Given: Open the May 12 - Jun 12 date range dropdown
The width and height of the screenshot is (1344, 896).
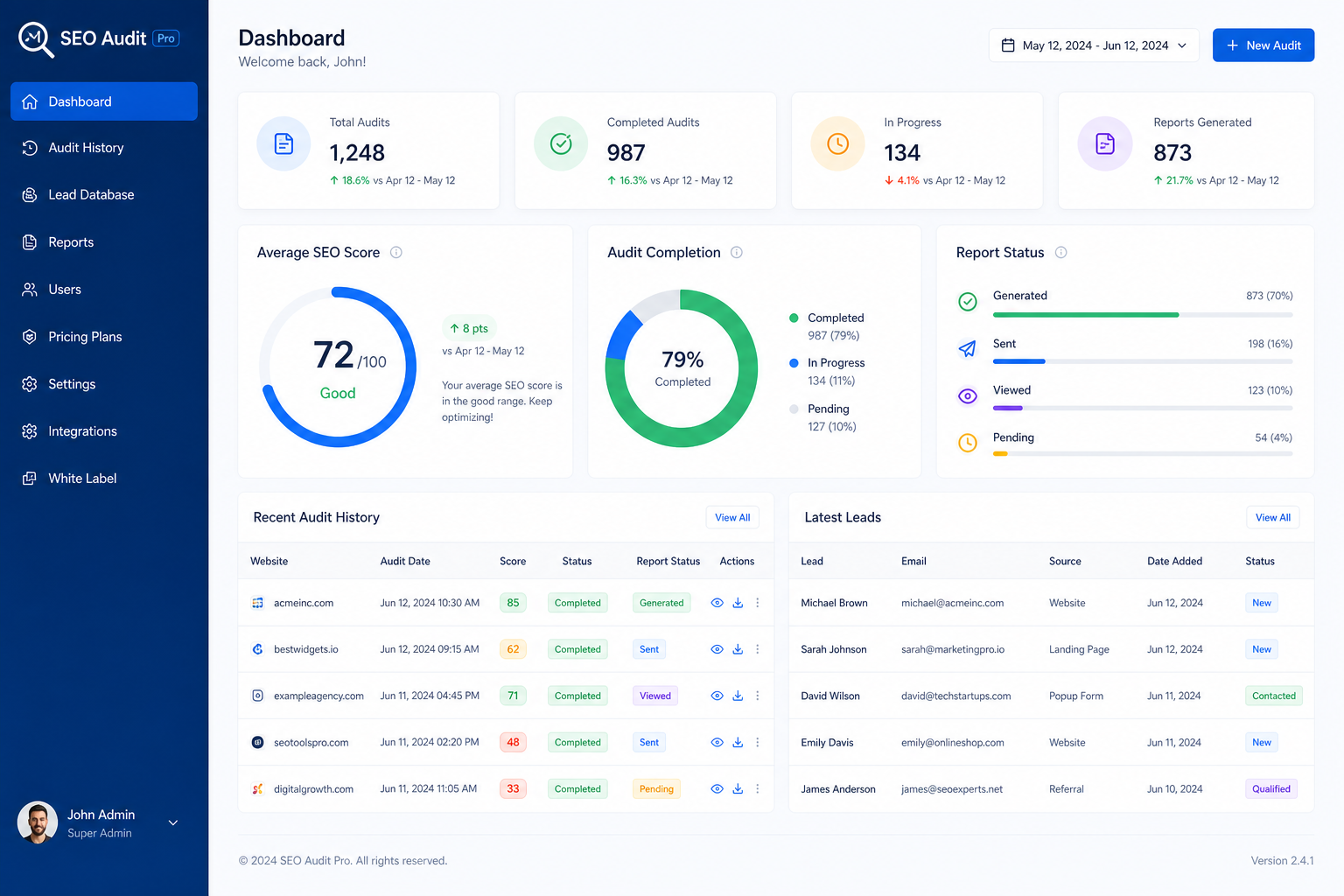Looking at the screenshot, I should click(x=1094, y=45).
